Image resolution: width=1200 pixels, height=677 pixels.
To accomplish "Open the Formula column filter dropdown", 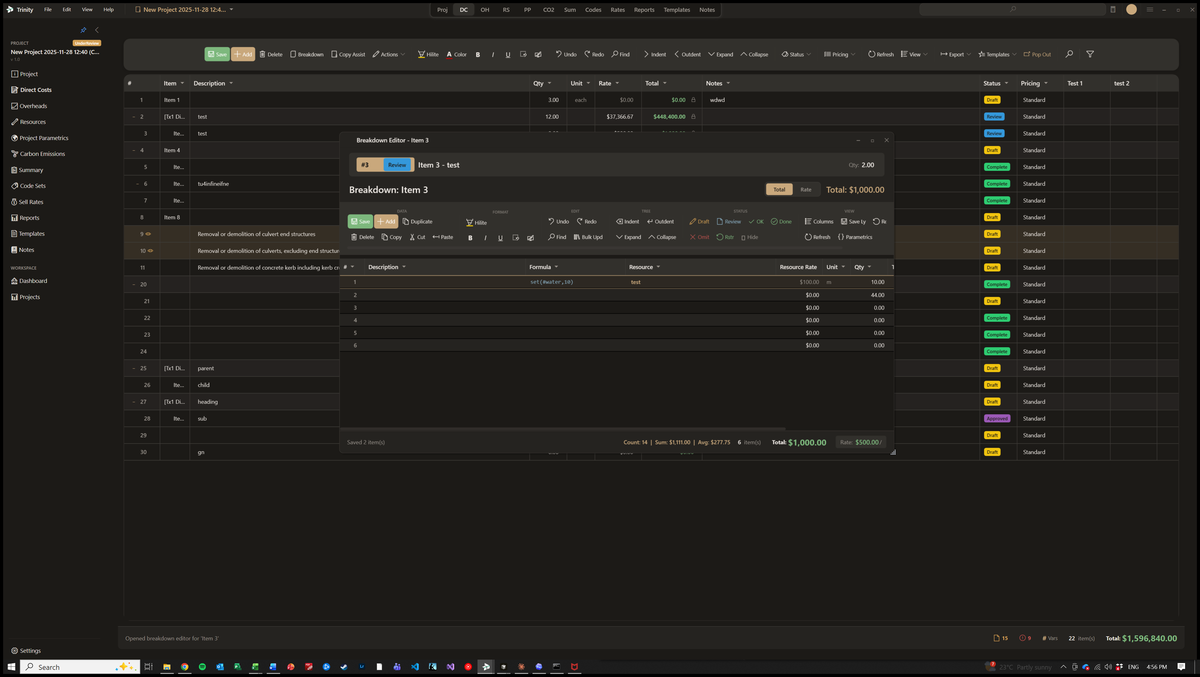I will (x=556, y=267).
